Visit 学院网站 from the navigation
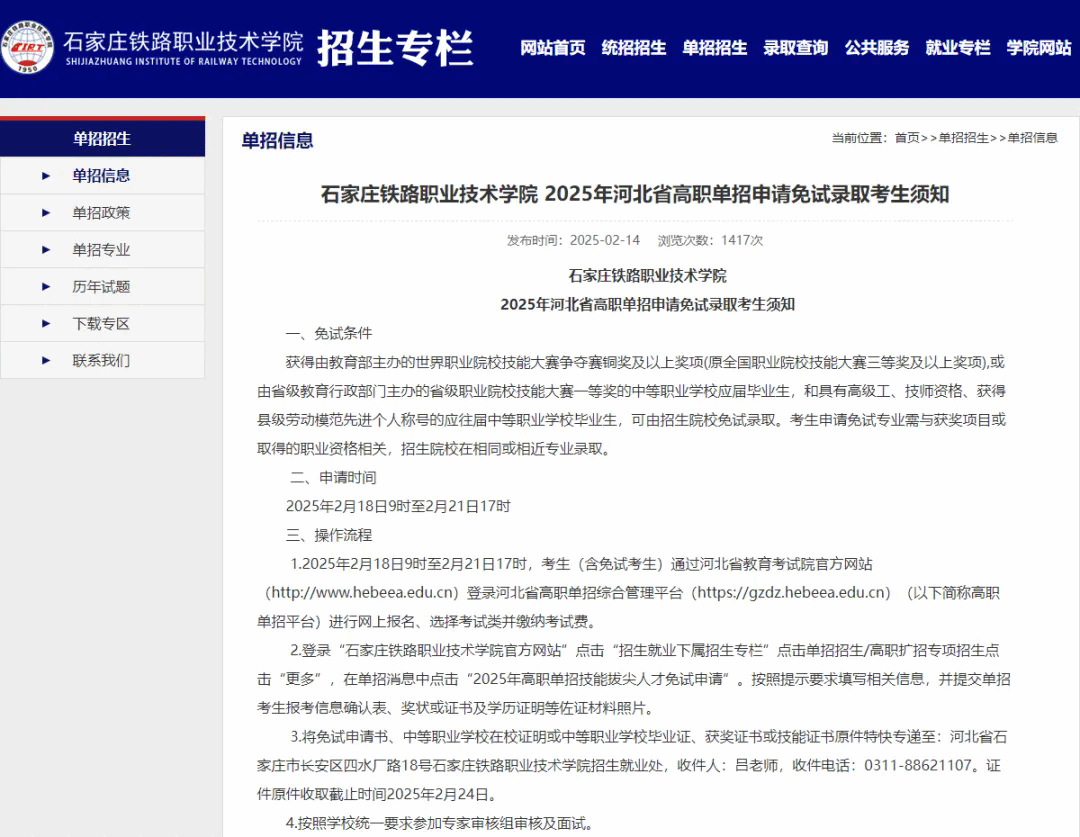 tap(1039, 48)
